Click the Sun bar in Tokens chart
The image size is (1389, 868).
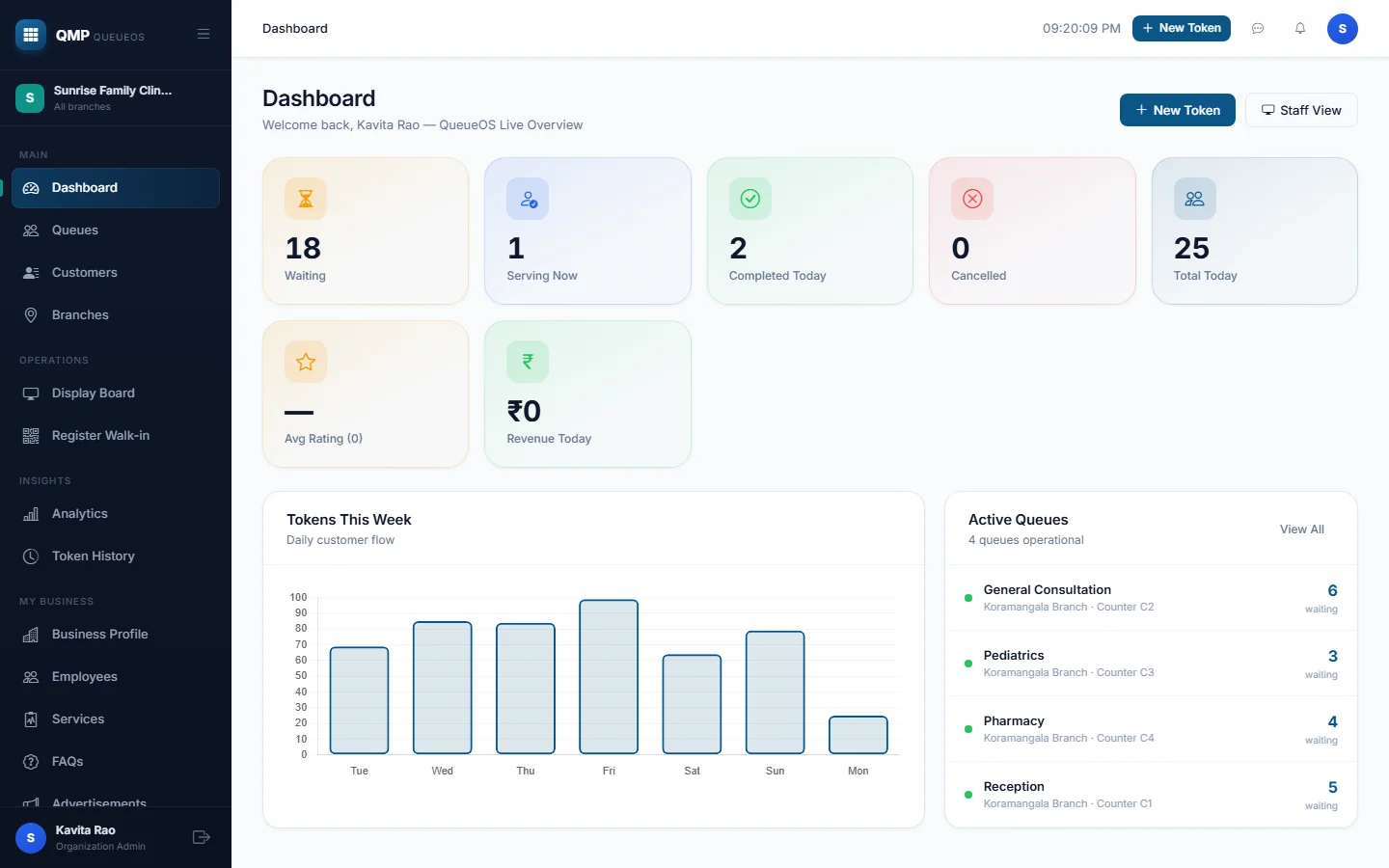tap(776, 692)
